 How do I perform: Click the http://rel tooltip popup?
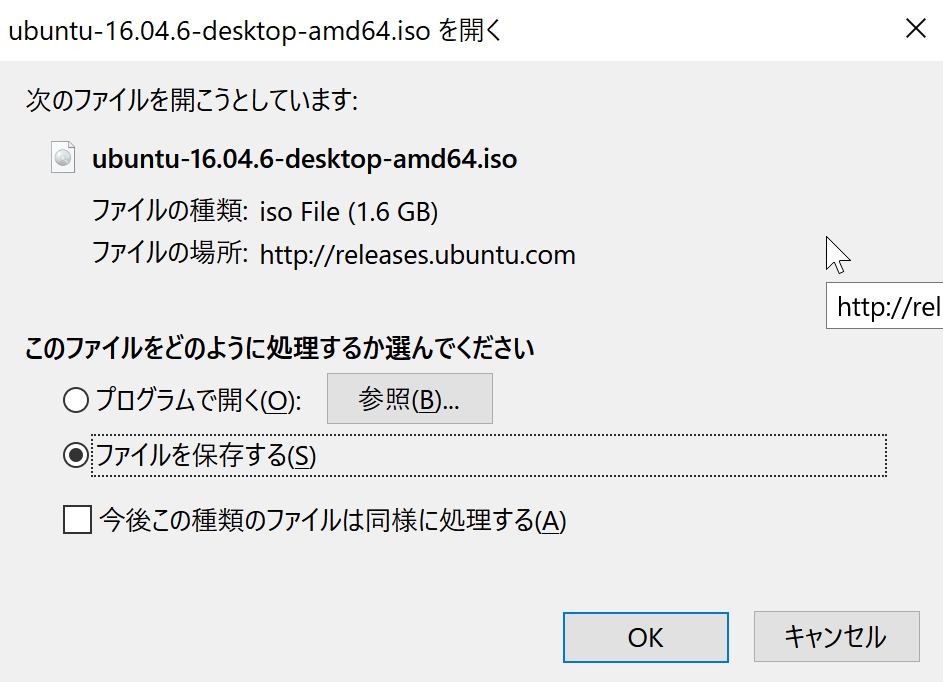click(885, 306)
